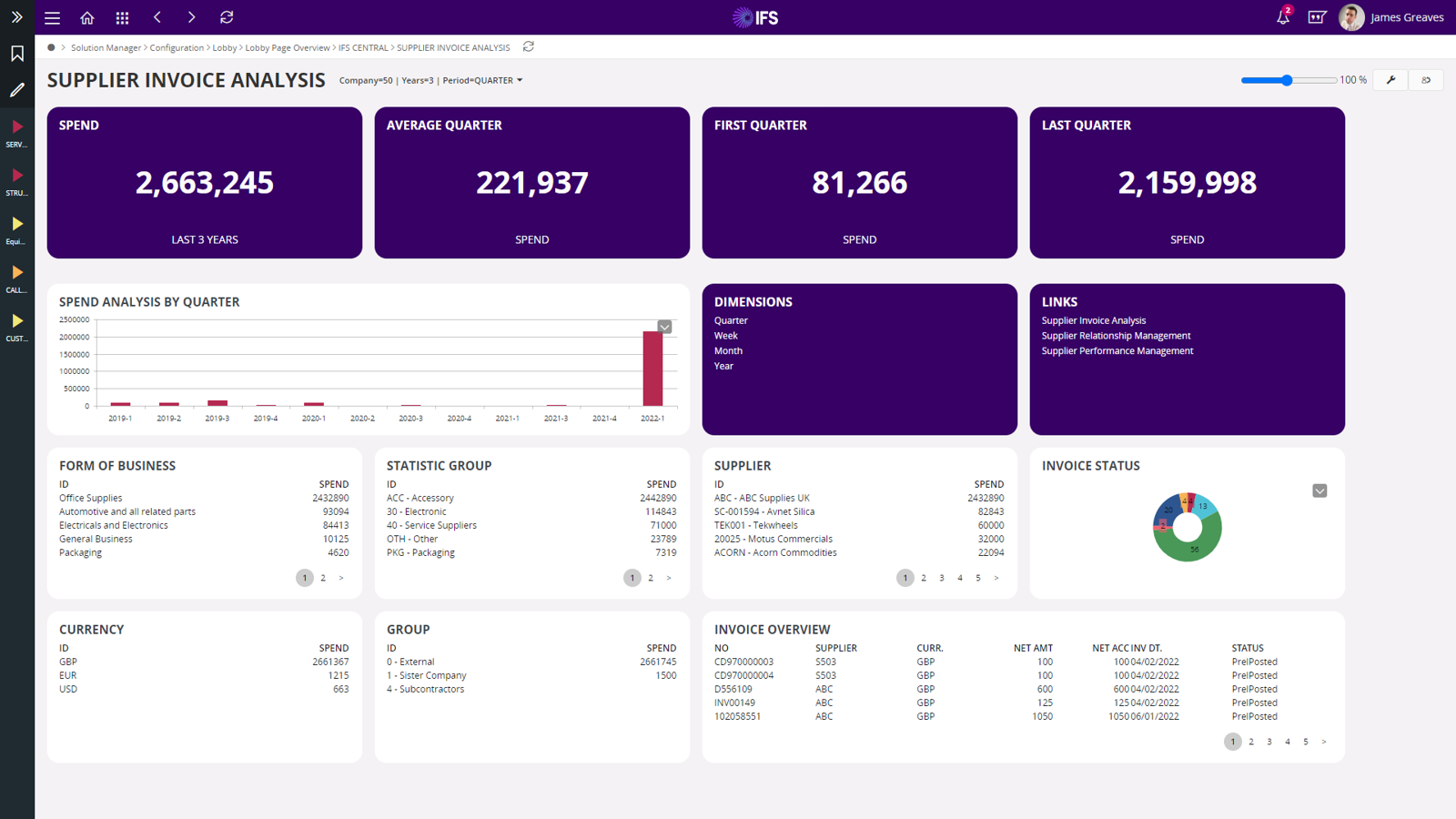1456x819 pixels.
Task: Open the task streams icon beside bell
Action: tap(1317, 17)
